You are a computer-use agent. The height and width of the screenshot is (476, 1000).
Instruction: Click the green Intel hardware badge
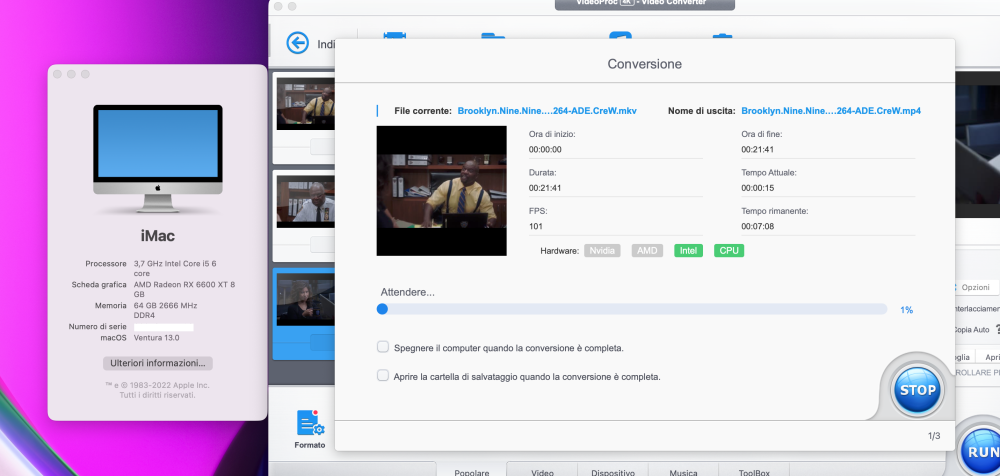(x=688, y=251)
